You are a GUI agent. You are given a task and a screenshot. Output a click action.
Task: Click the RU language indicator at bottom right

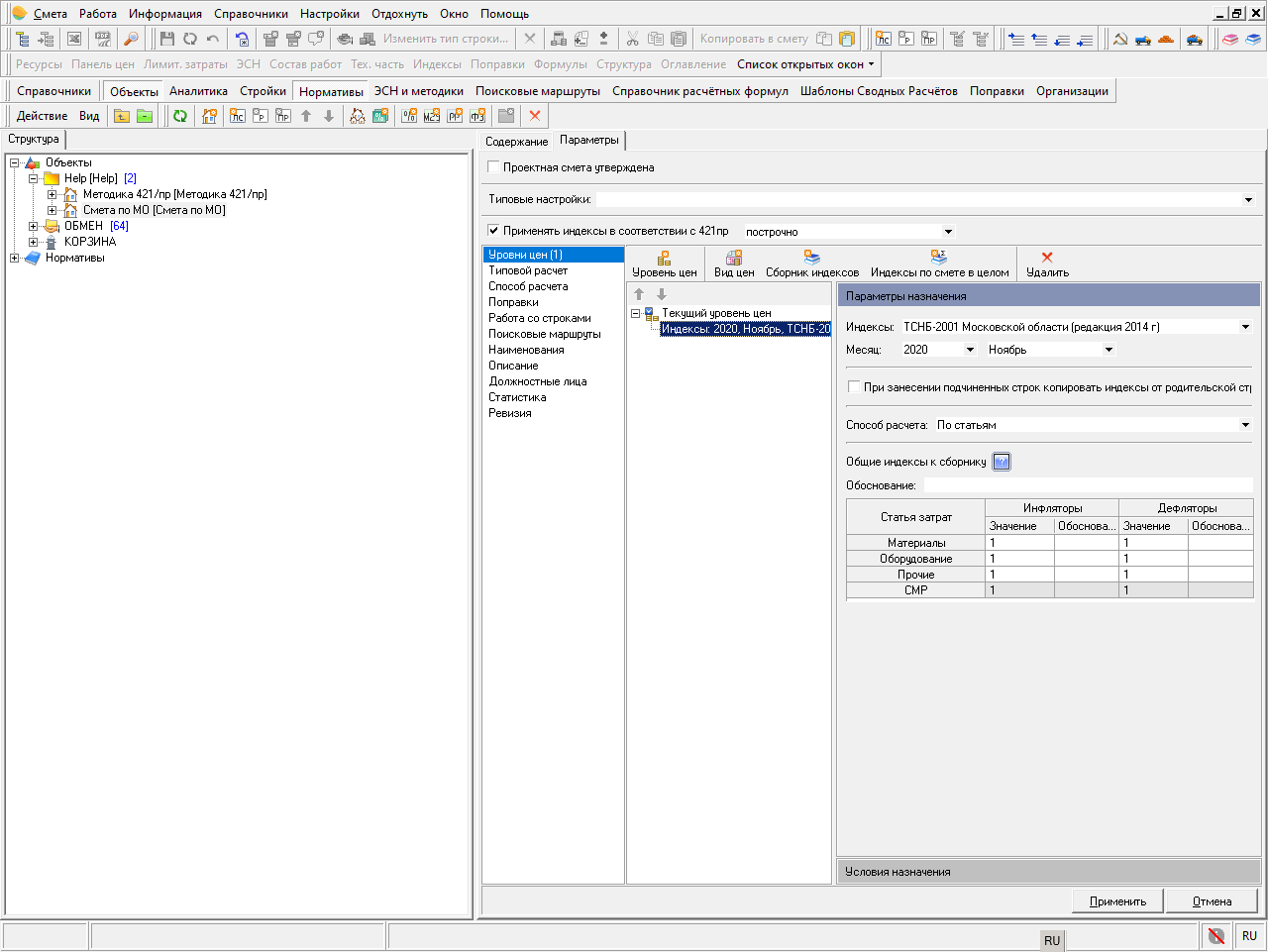tap(1249, 936)
